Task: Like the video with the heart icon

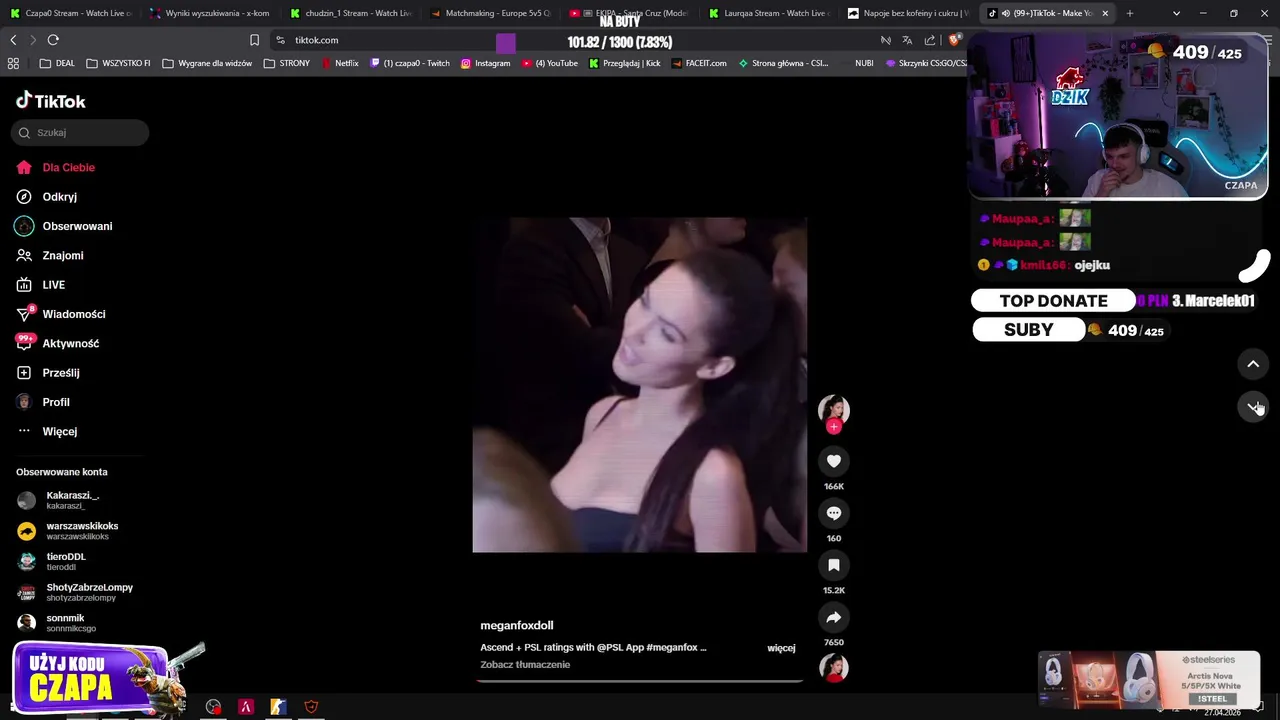Action: (x=833, y=461)
